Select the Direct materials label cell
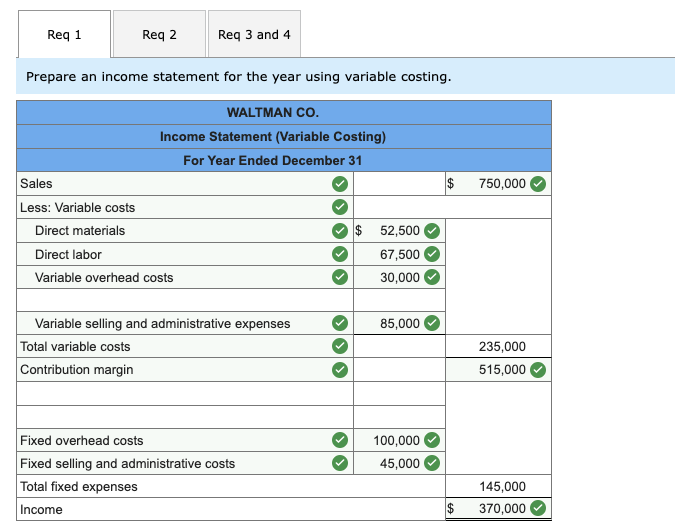 point(185,231)
